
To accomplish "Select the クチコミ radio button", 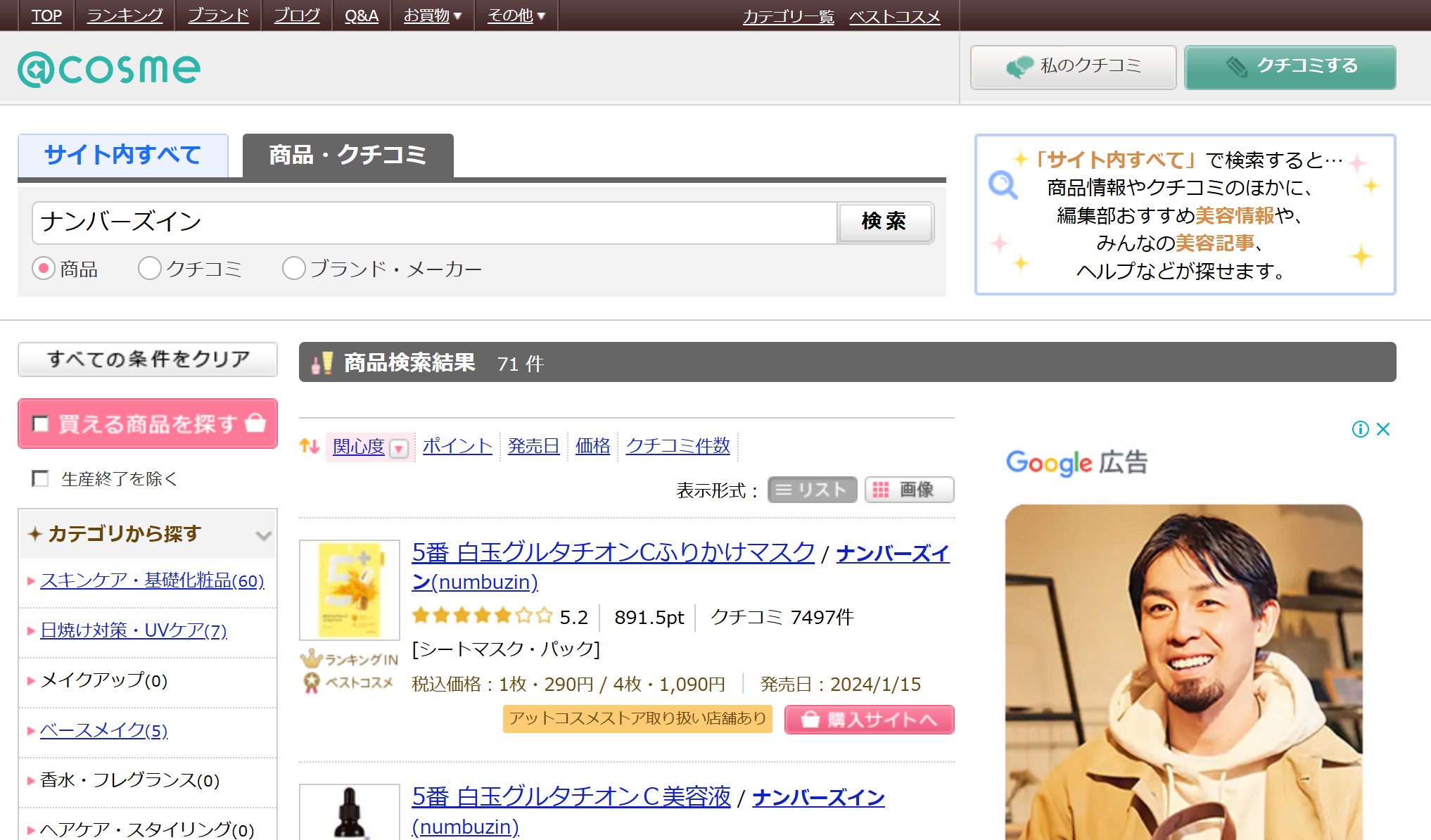I will point(150,269).
